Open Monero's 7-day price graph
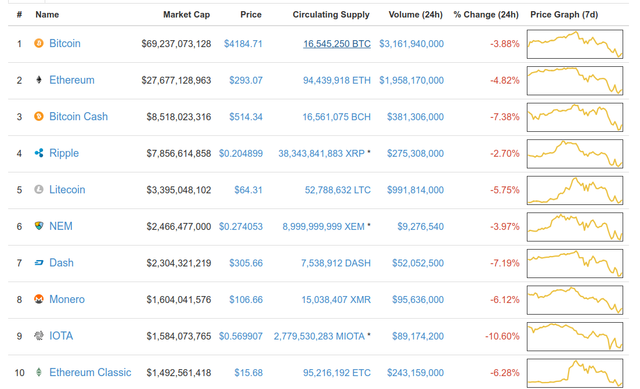 575,300
